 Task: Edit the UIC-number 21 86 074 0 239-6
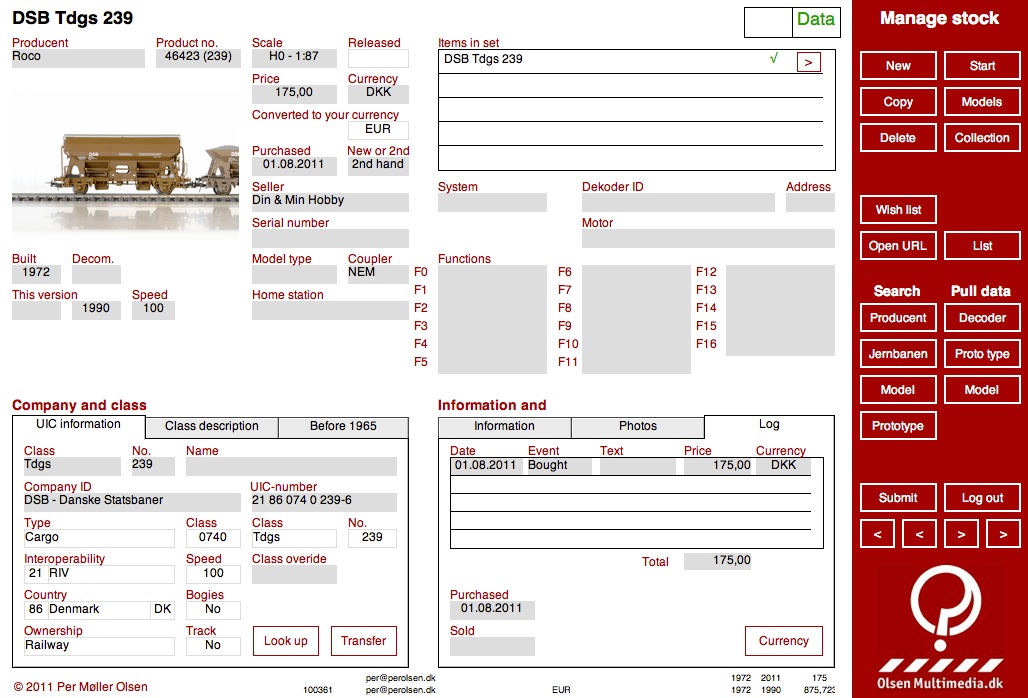(x=323, y=502)
